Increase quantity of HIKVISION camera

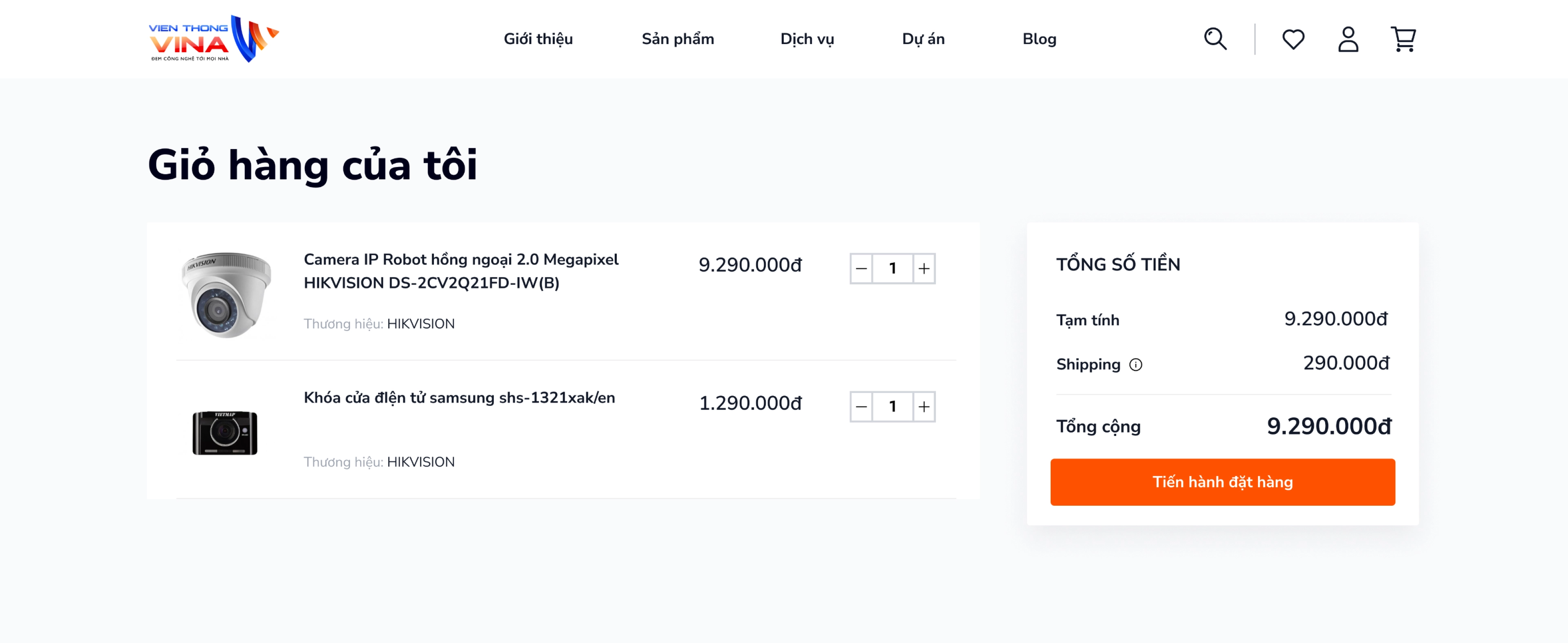tap(924, 269)
